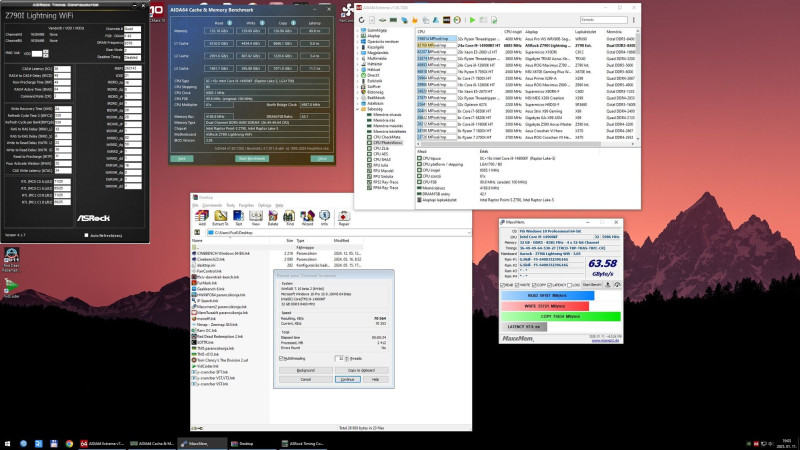Image resolution: width=800 pixels, height=450 pixels.
Task: Click the Refresh icon in AIDA64 Extreme toolbar
Action: (x=361, y=20)
